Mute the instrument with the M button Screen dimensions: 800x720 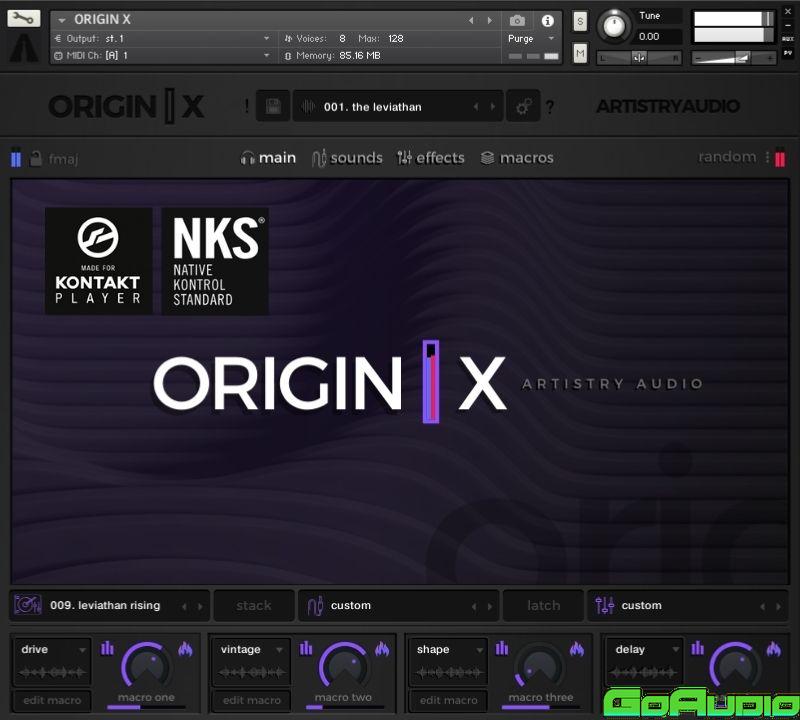[x=580, y=53]
